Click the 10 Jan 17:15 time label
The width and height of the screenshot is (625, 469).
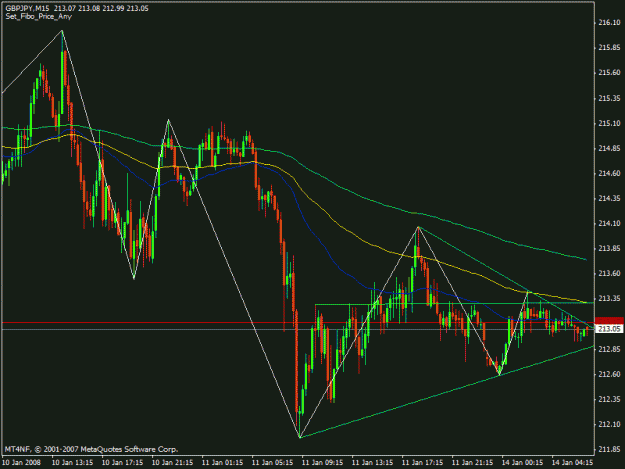click(x=122, y=463)
